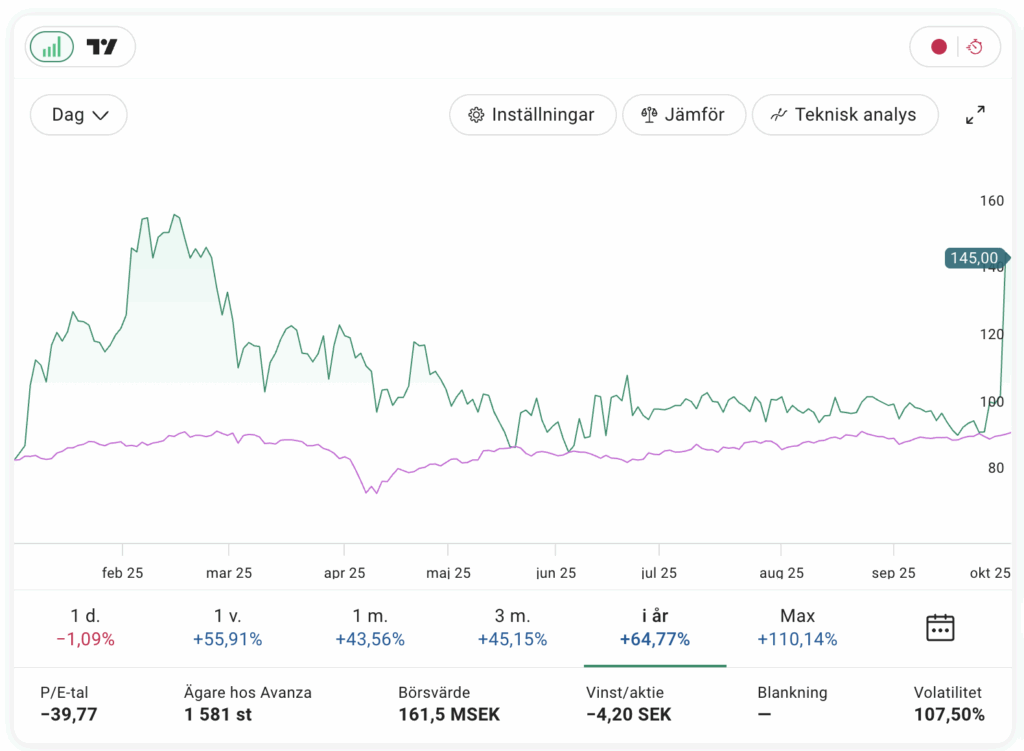1024x751 pixels.
Task: Click the balance scale icon in Jämför
Action: click(x=649, y=115)
